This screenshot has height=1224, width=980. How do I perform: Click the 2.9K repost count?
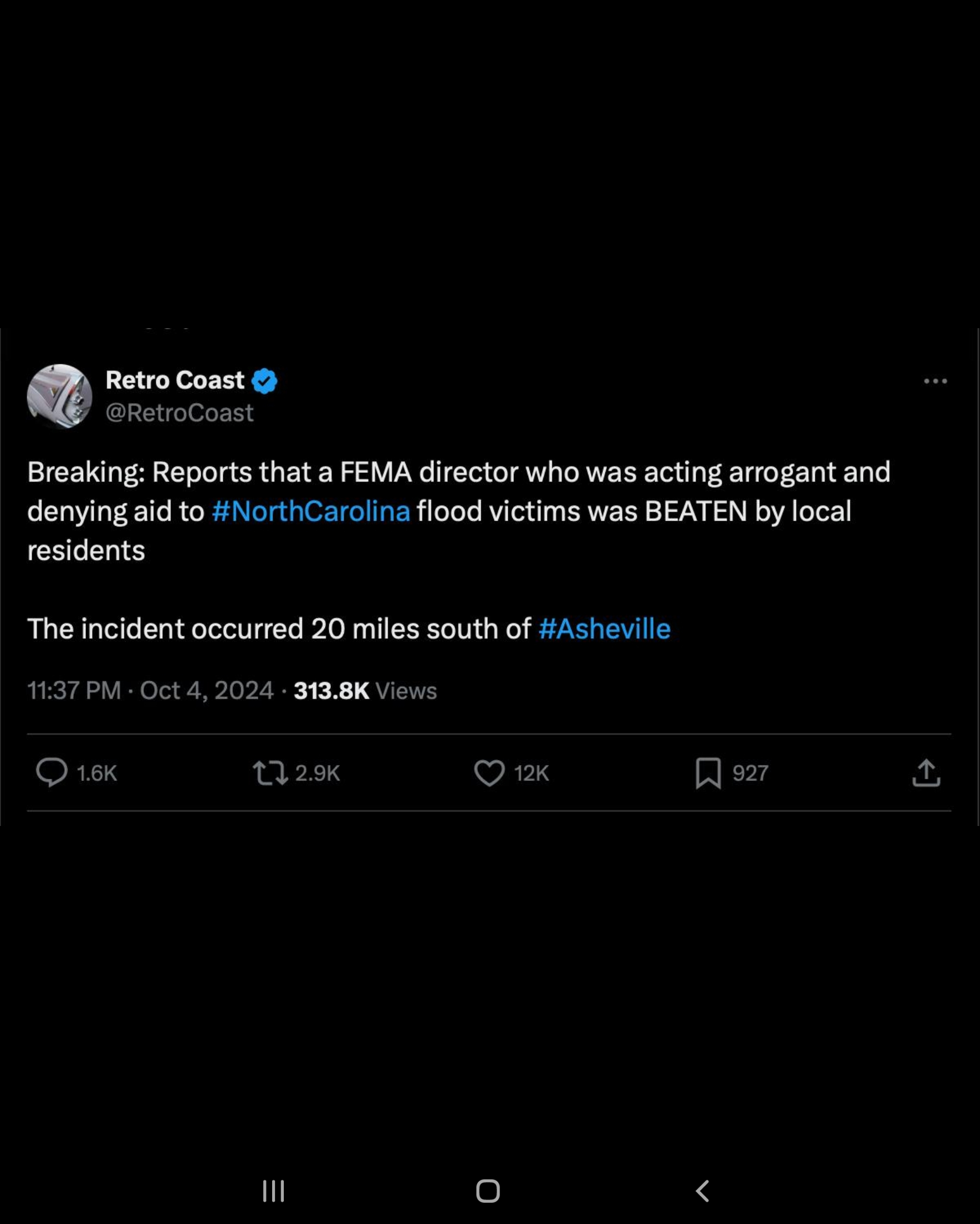click(x=318, y=773)
